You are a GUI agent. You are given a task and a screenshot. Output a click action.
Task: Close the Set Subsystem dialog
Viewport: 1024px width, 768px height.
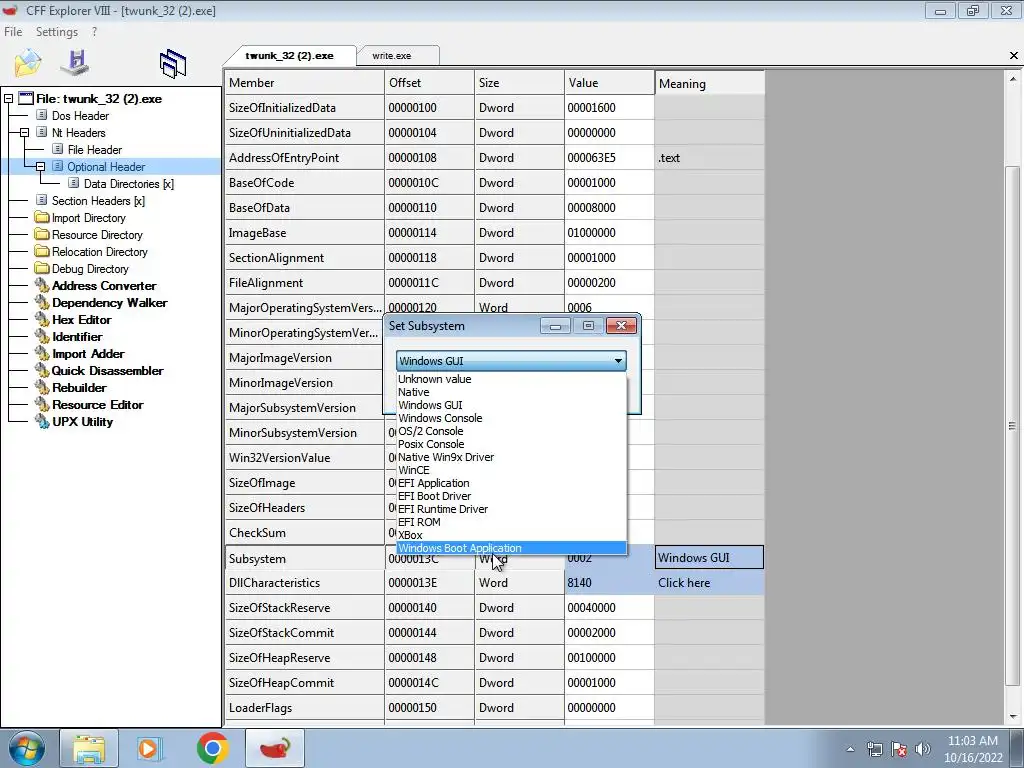(x=621, y=325)
